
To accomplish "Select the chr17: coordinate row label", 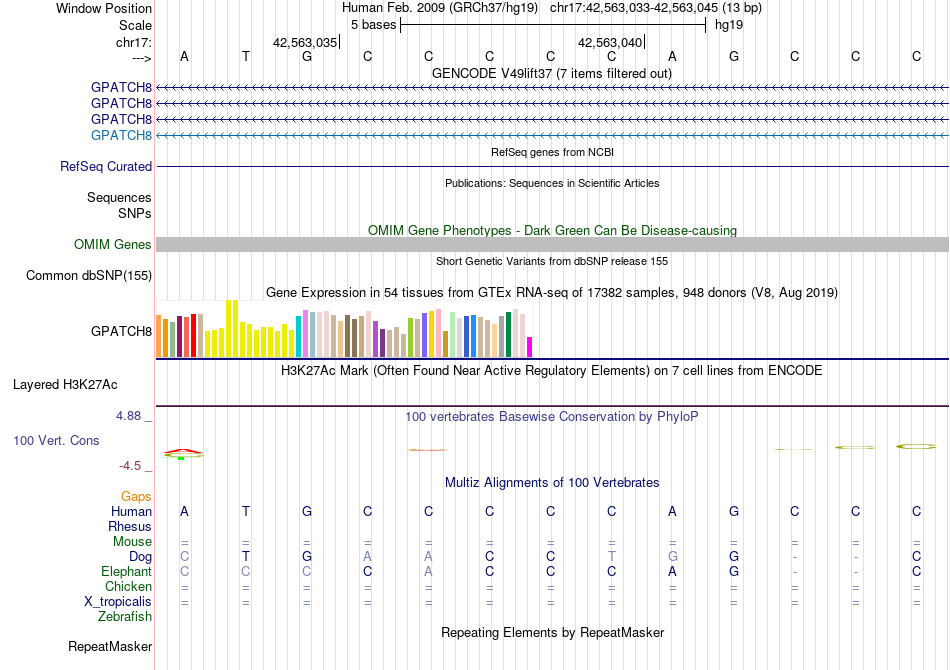I will pos(134,42).
